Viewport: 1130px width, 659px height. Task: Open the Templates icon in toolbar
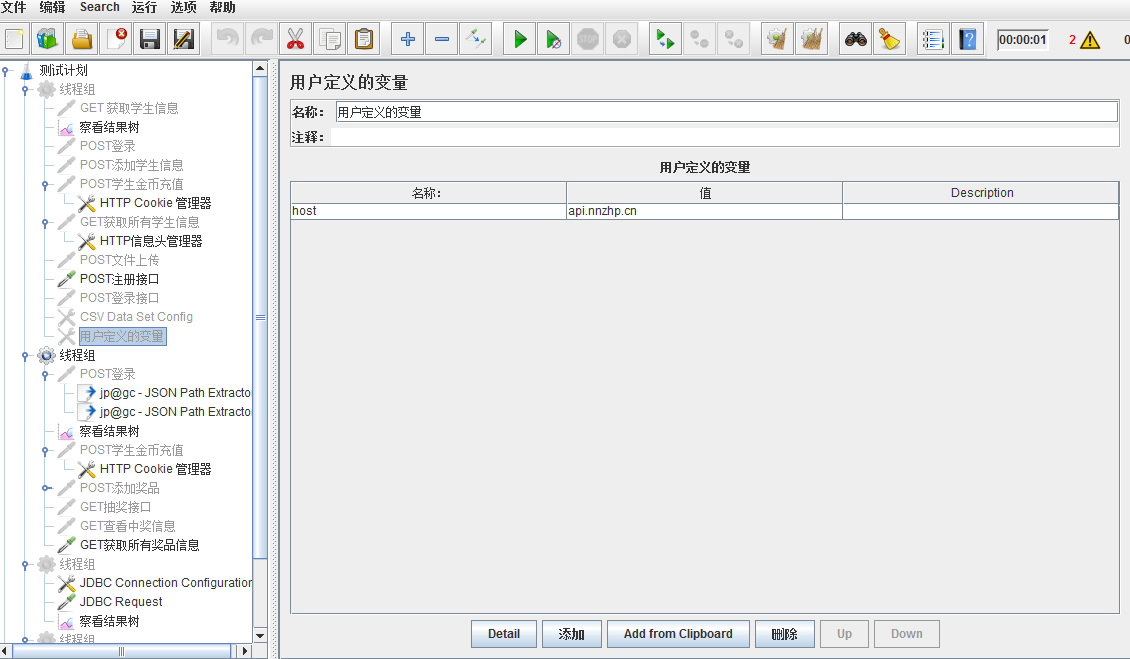(48, 39)
